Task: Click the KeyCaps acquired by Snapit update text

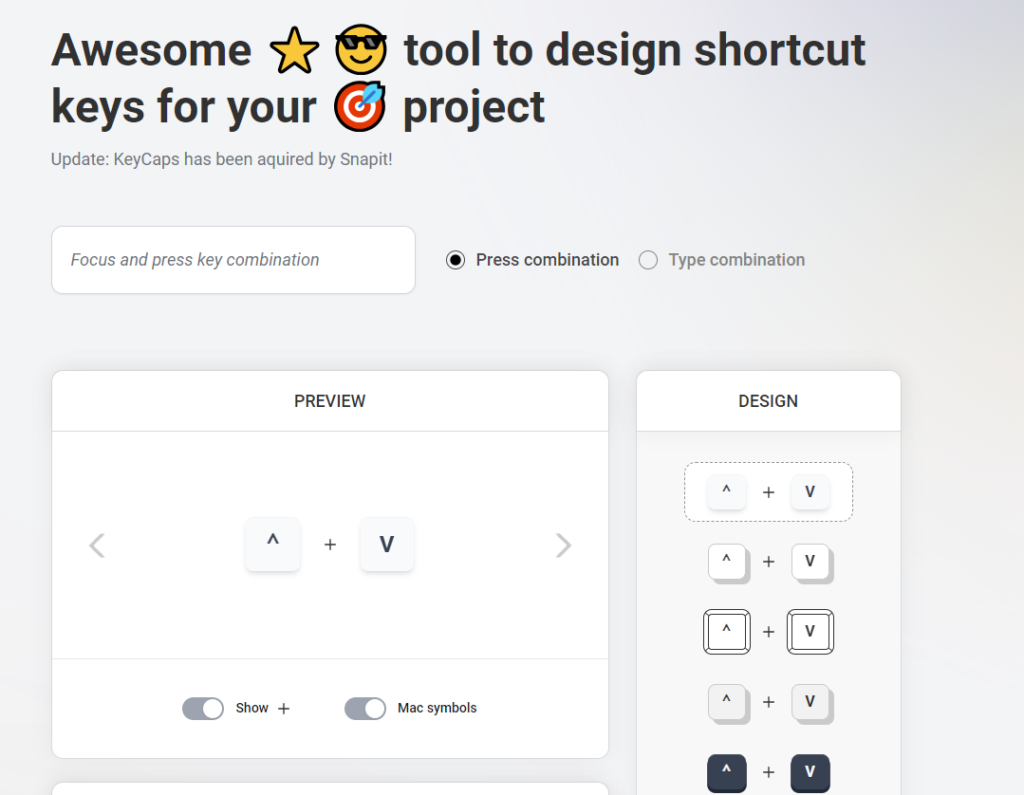Action: (x=222, y=159)
